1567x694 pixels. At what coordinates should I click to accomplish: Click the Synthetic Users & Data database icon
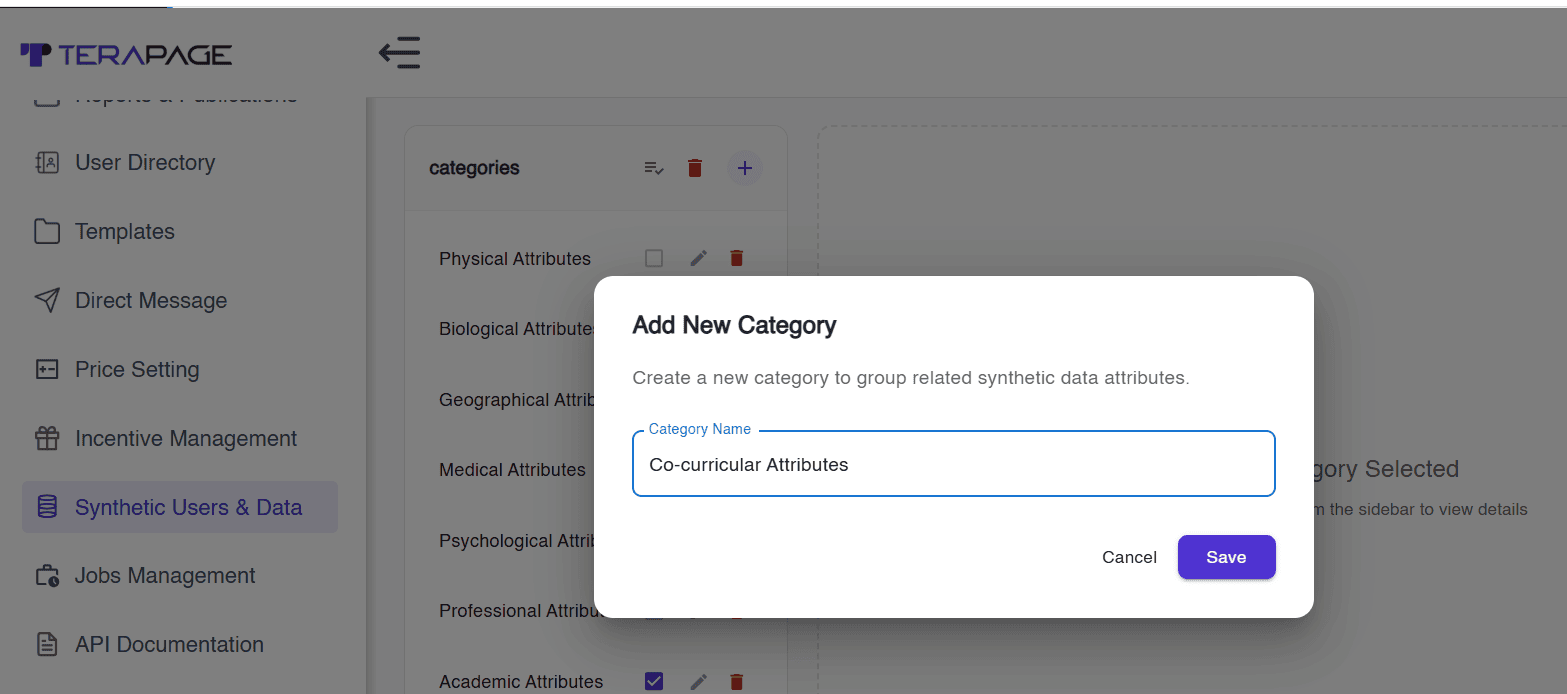(x=47, y=507)
